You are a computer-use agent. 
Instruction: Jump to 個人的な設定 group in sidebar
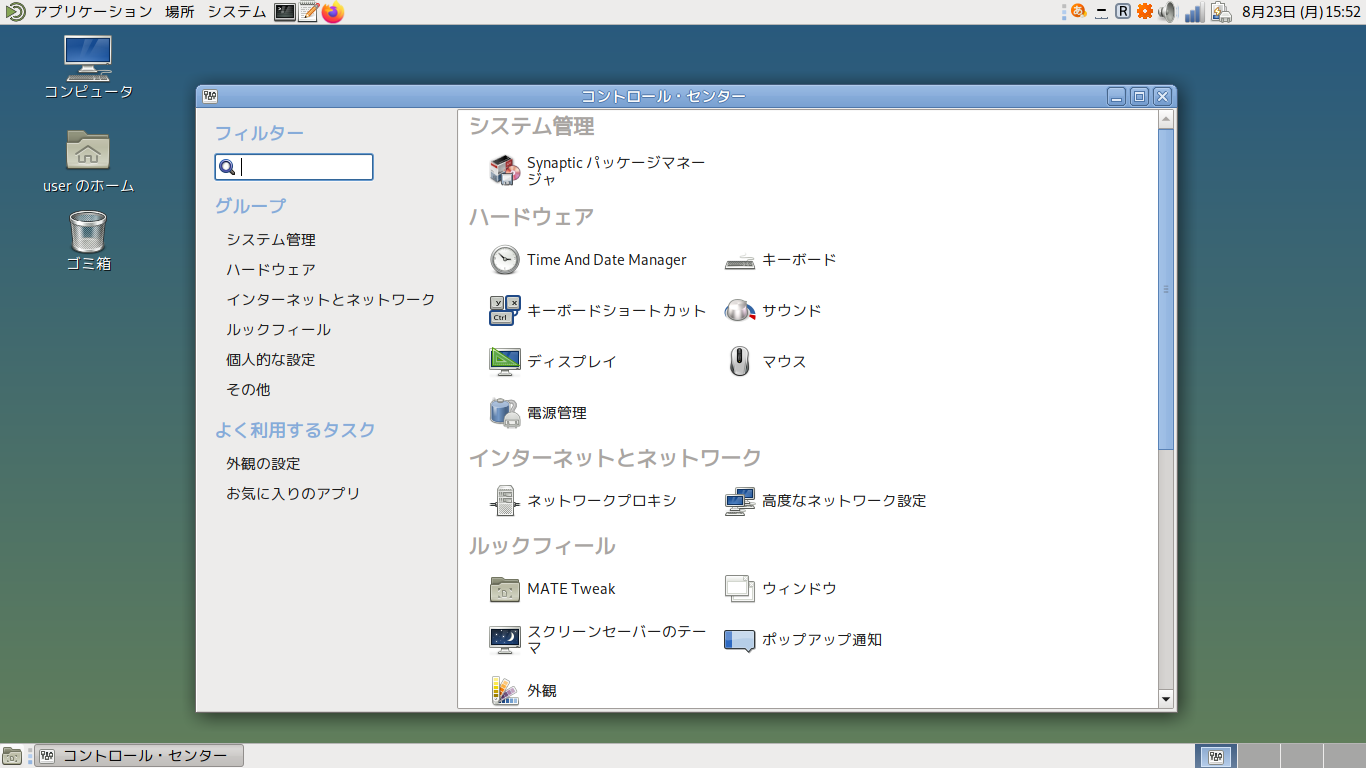tap(271, 360)
